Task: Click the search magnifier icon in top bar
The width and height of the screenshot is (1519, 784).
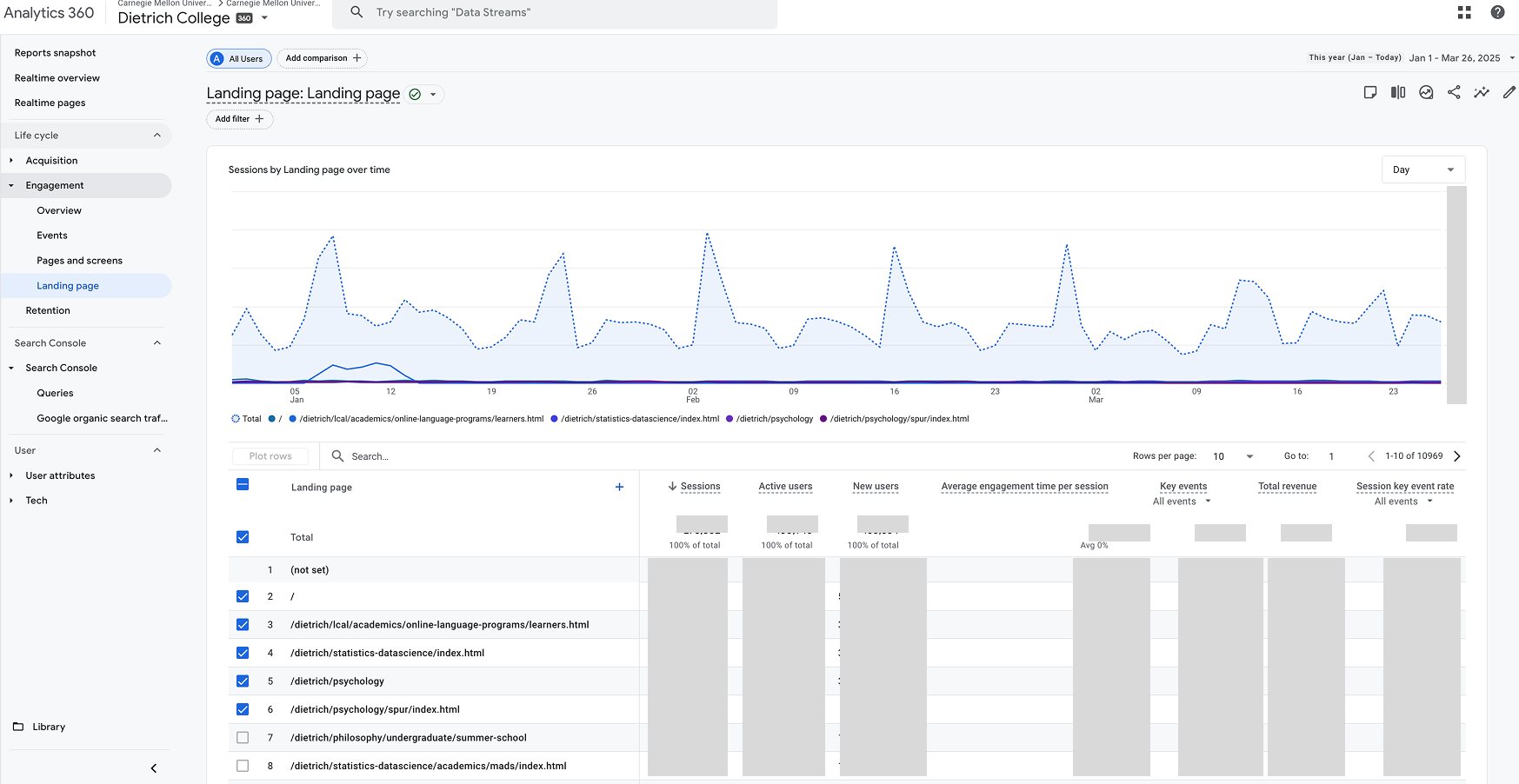Action: tap(356, 12)
